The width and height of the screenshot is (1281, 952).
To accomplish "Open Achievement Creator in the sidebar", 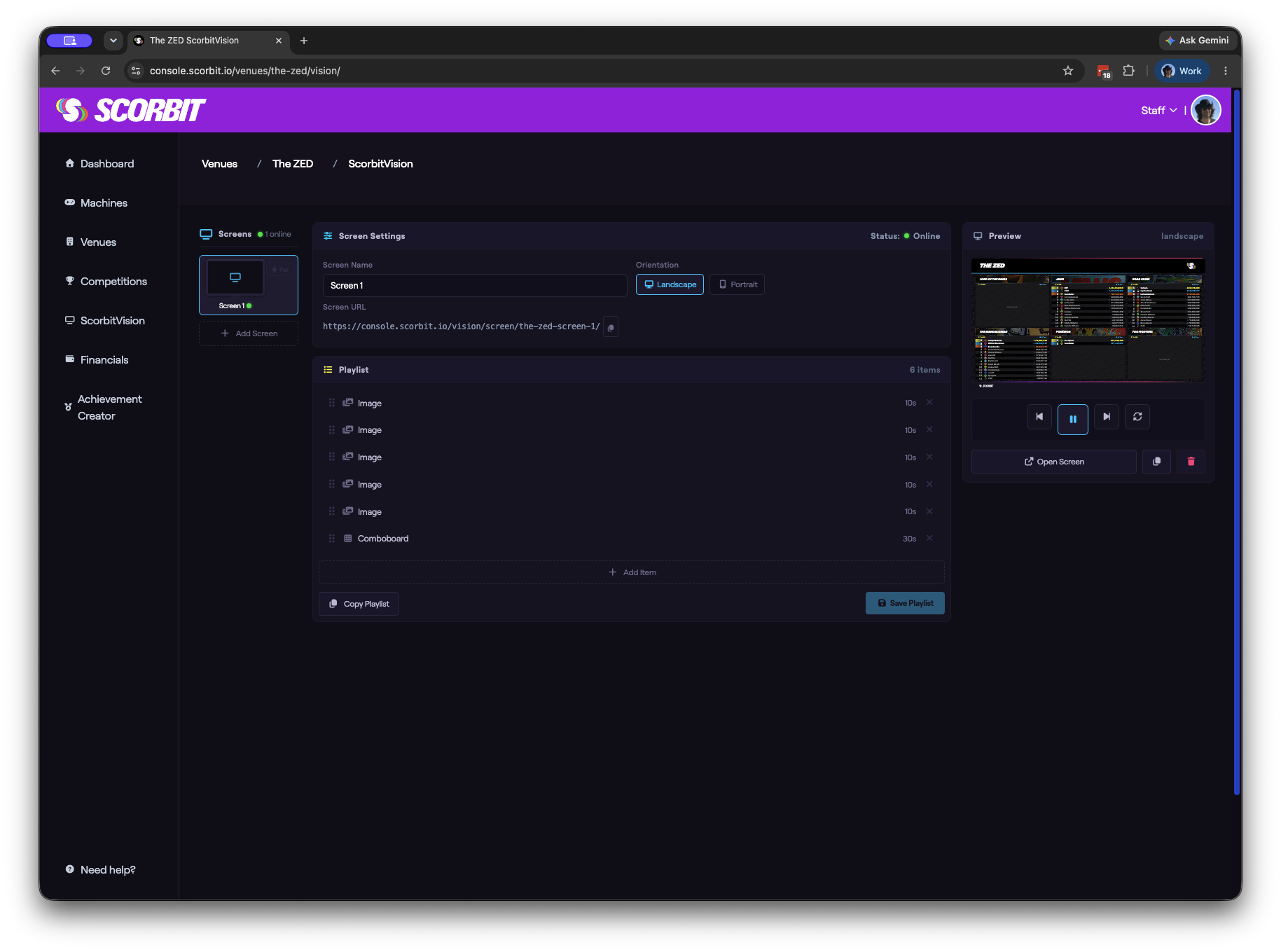I will click(x=104, y=408).
